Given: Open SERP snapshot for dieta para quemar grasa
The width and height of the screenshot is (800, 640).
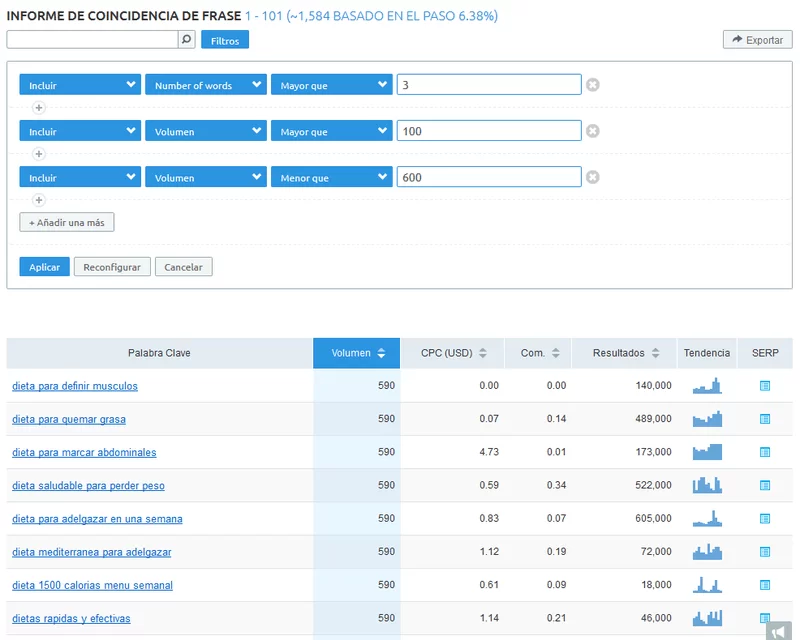Looking at the screenshot, I should [765, 419].
